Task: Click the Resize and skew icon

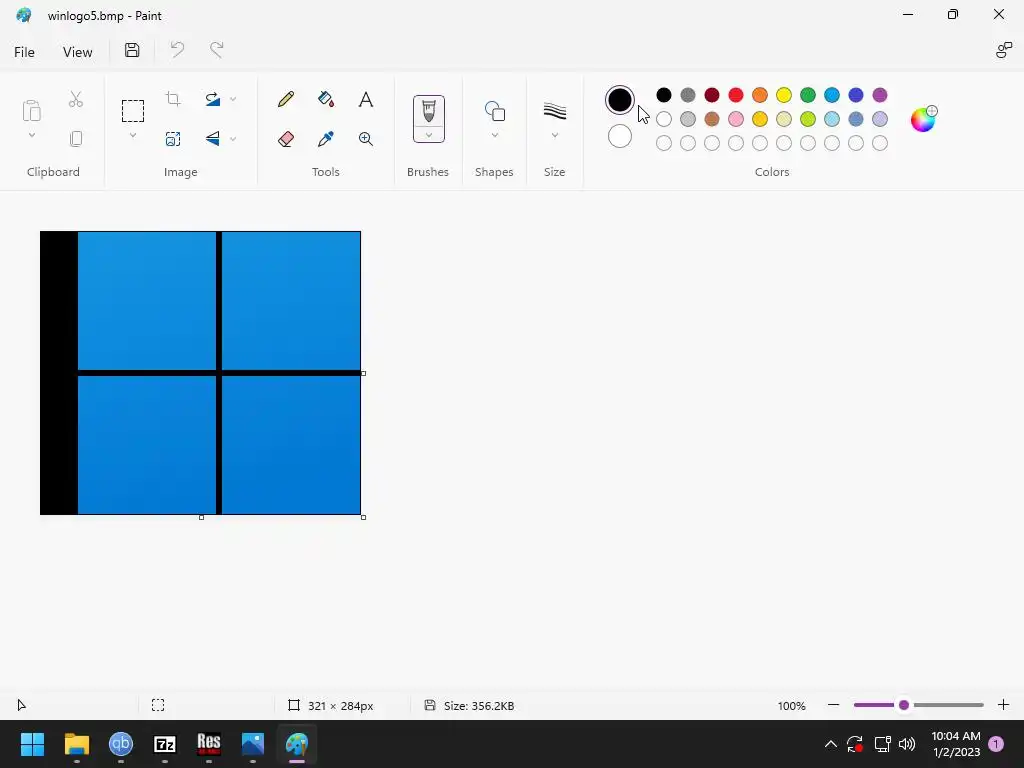Action: pos(173,138)
